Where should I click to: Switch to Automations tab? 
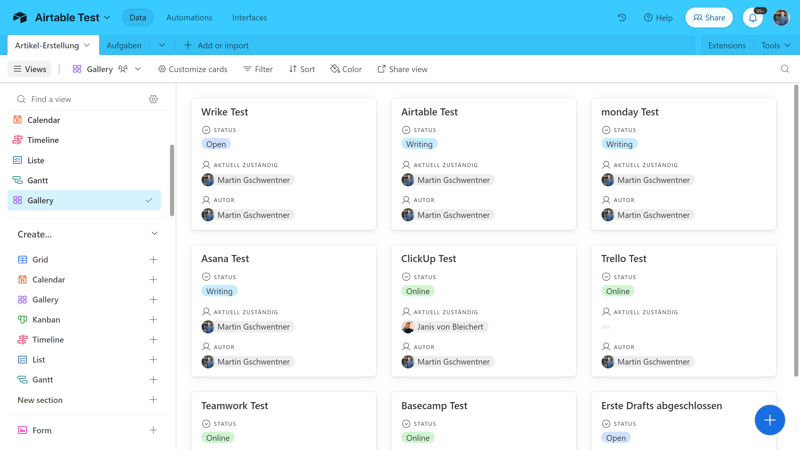pyautogui.click(x=189, y=17)
